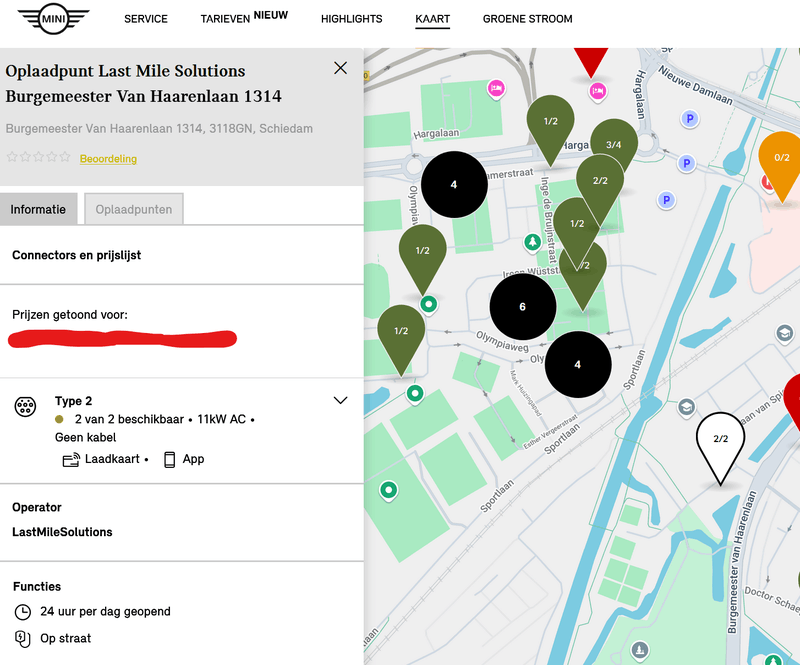Image resolution: width=800 pixels, height=665 pixels.
Task: Click the 24 uur clock icon
Action: click(x=22, y=612)
